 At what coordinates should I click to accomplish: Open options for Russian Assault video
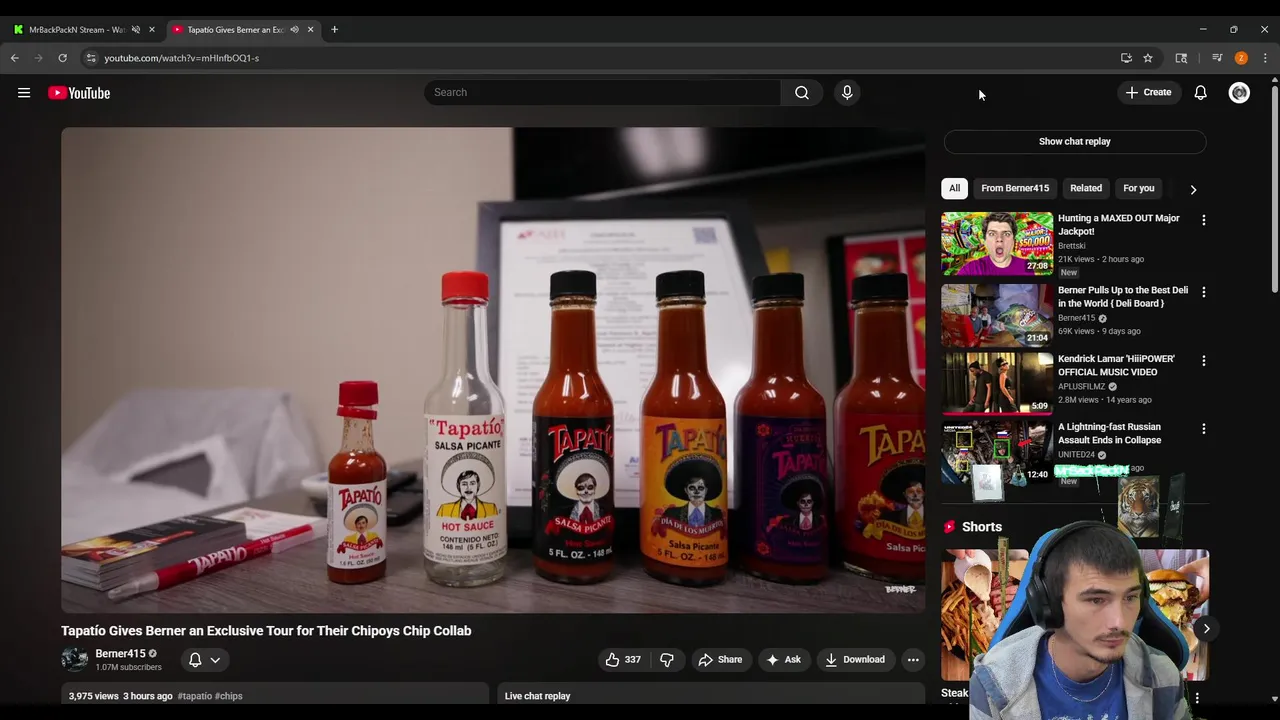click(1203, 429)
